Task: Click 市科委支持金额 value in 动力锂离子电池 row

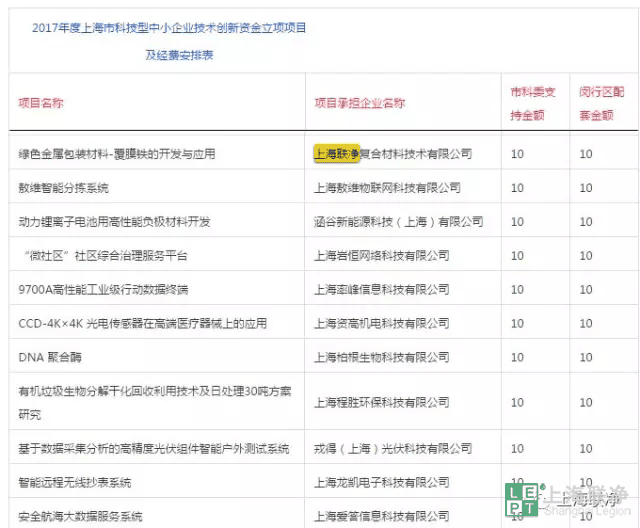Action: click(517, 222)
